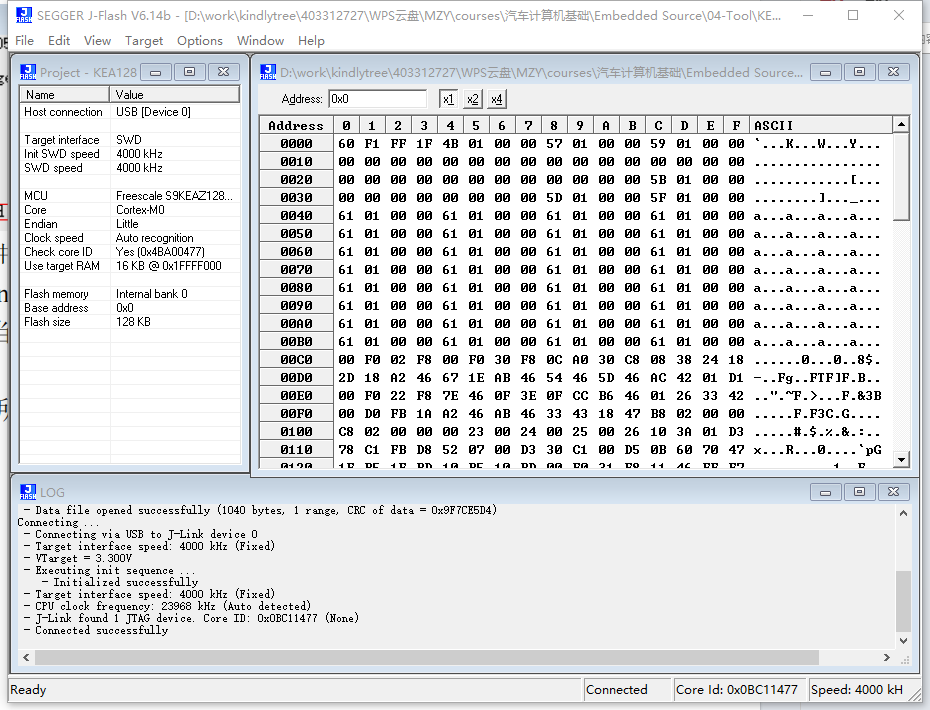Screen dimensions: 930x710
Task: Close the Project - KEA128 sub-window
Action: (223, 72)
